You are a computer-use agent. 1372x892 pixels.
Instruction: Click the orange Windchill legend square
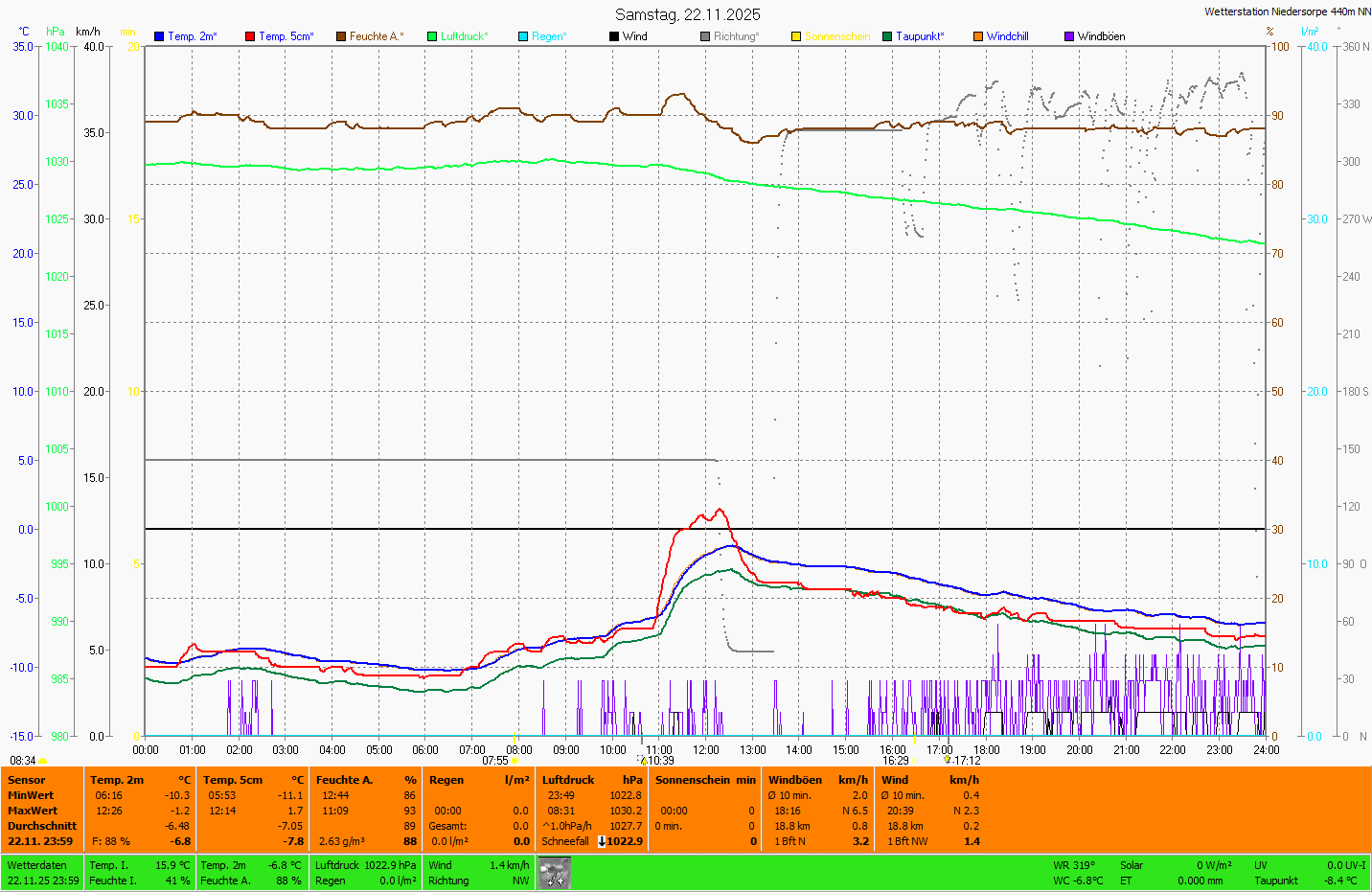(x=978, y=36)
